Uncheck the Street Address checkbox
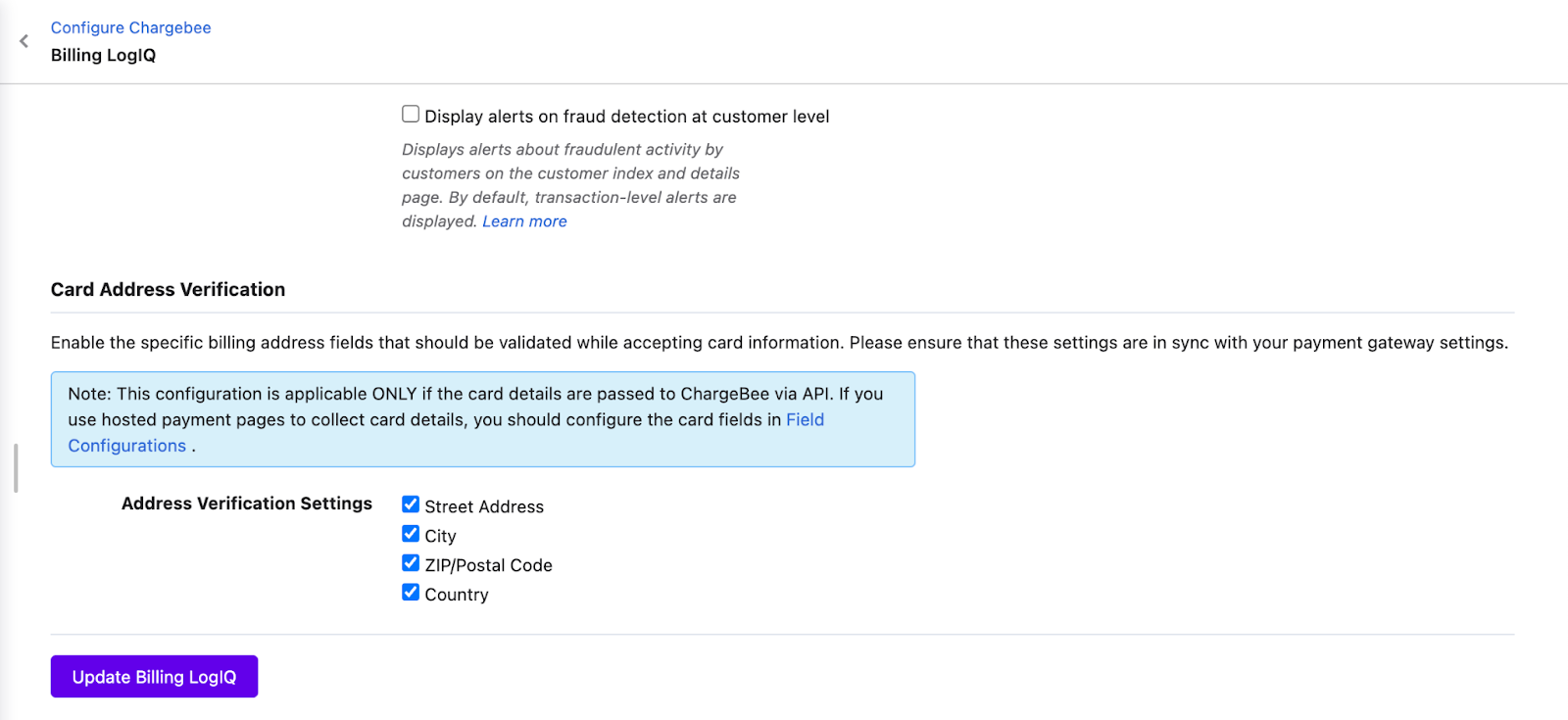Screen dimensions: 1568x720 [411, 504]
